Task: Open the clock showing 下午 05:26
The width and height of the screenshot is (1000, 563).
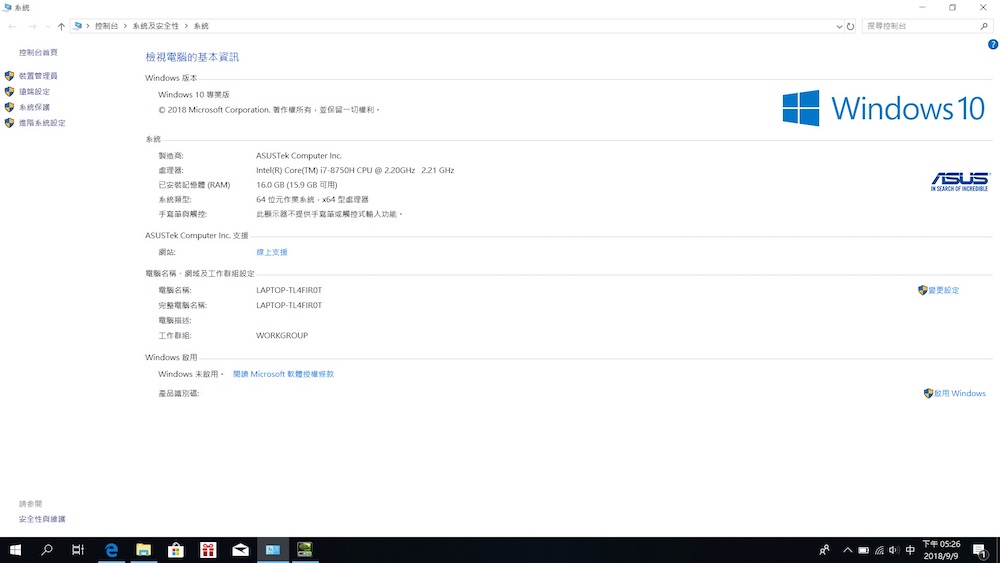Action: 941,550
